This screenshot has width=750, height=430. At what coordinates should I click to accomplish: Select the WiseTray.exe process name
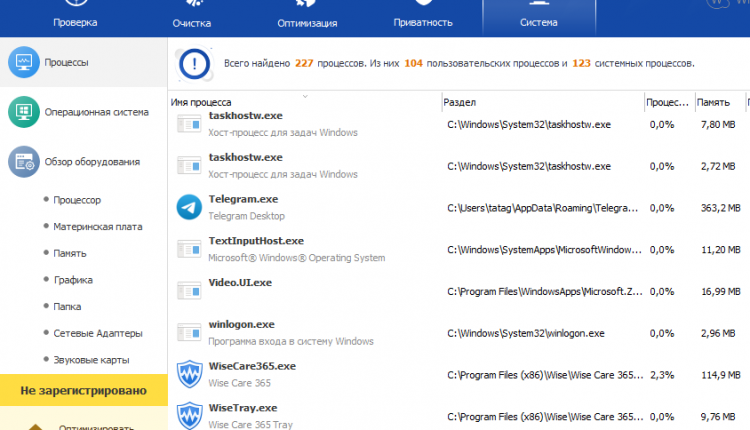click(x=243, y=408)
